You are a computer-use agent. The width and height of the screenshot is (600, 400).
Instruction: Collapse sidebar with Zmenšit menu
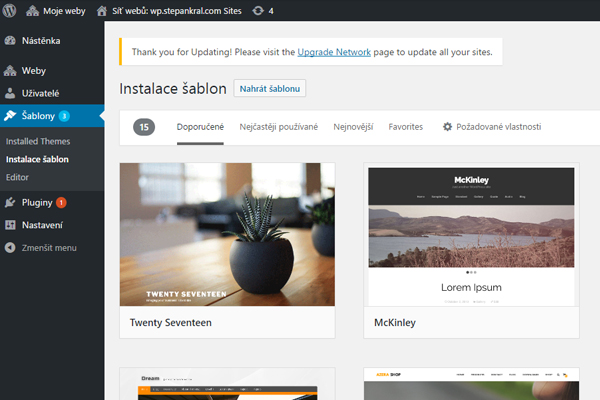[48, 247]
